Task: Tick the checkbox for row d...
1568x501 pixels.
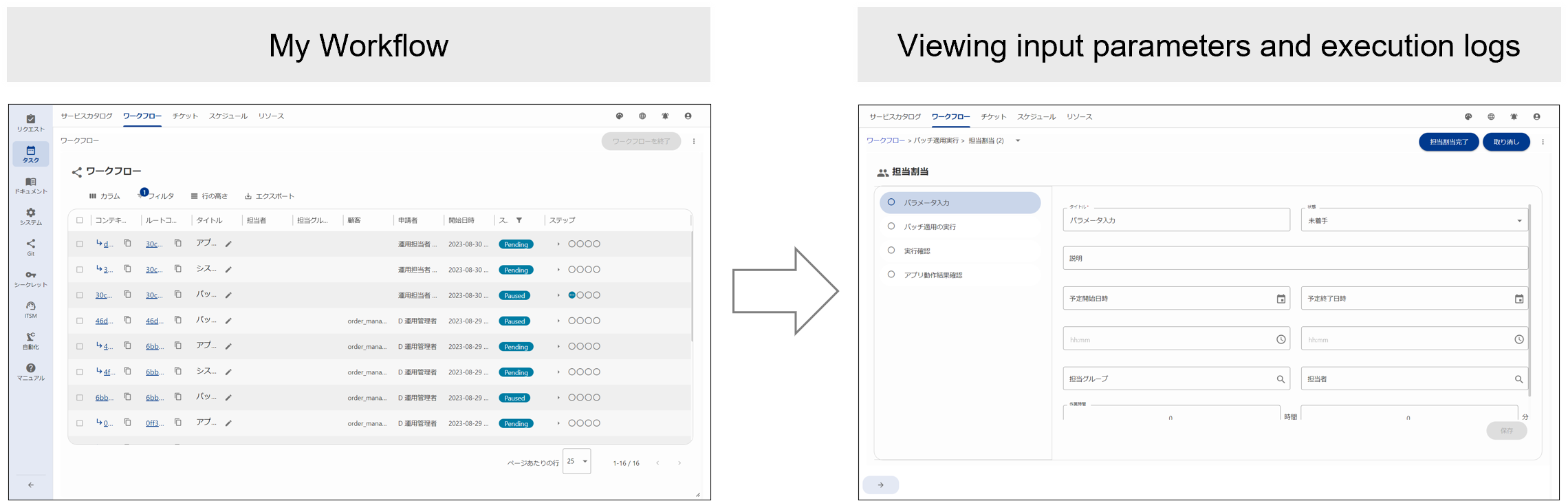Action: tap(80, 244)
